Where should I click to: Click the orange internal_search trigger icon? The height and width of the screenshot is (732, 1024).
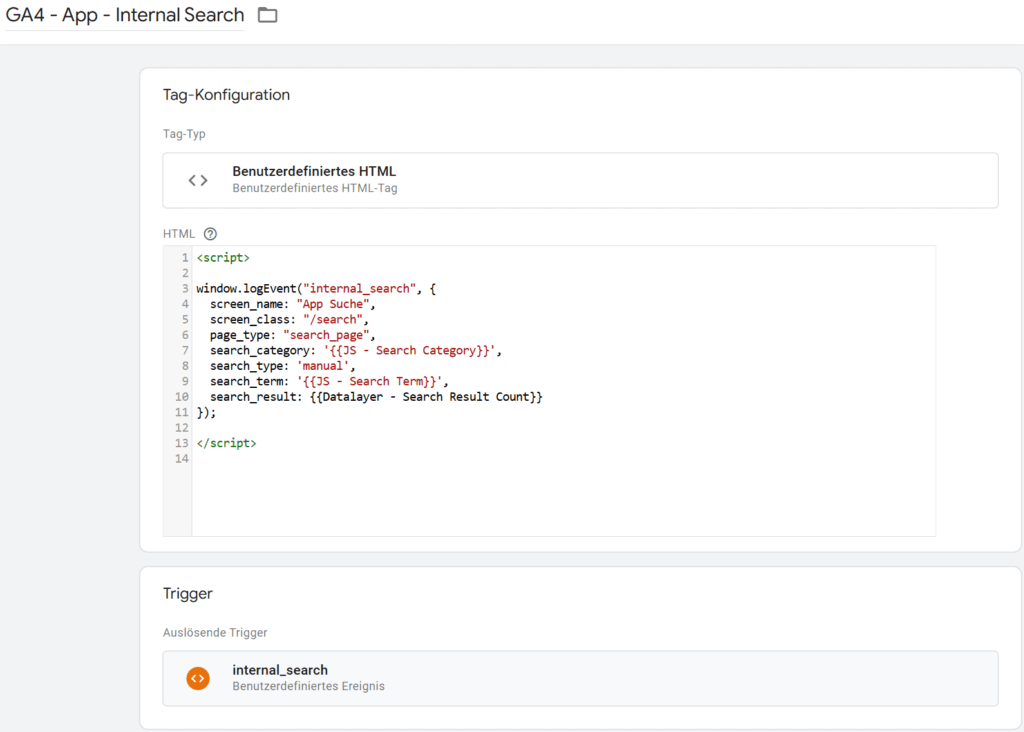198,678
